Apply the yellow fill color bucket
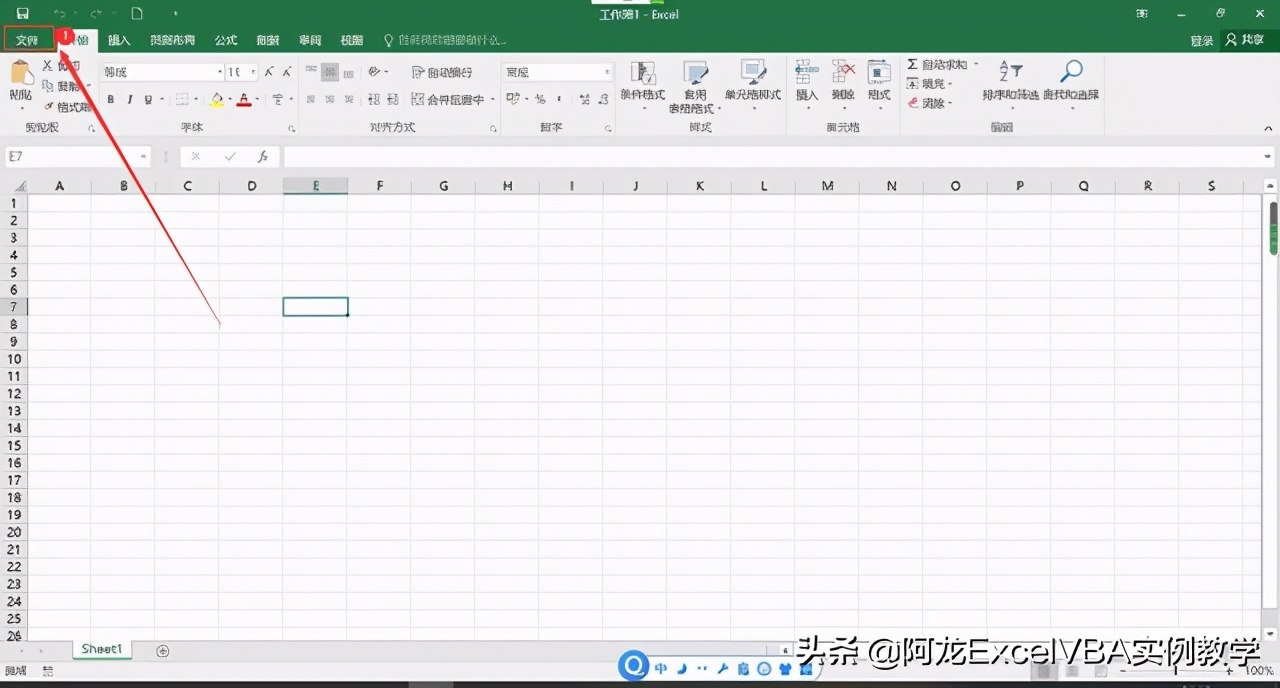 [x=217, y=99]
